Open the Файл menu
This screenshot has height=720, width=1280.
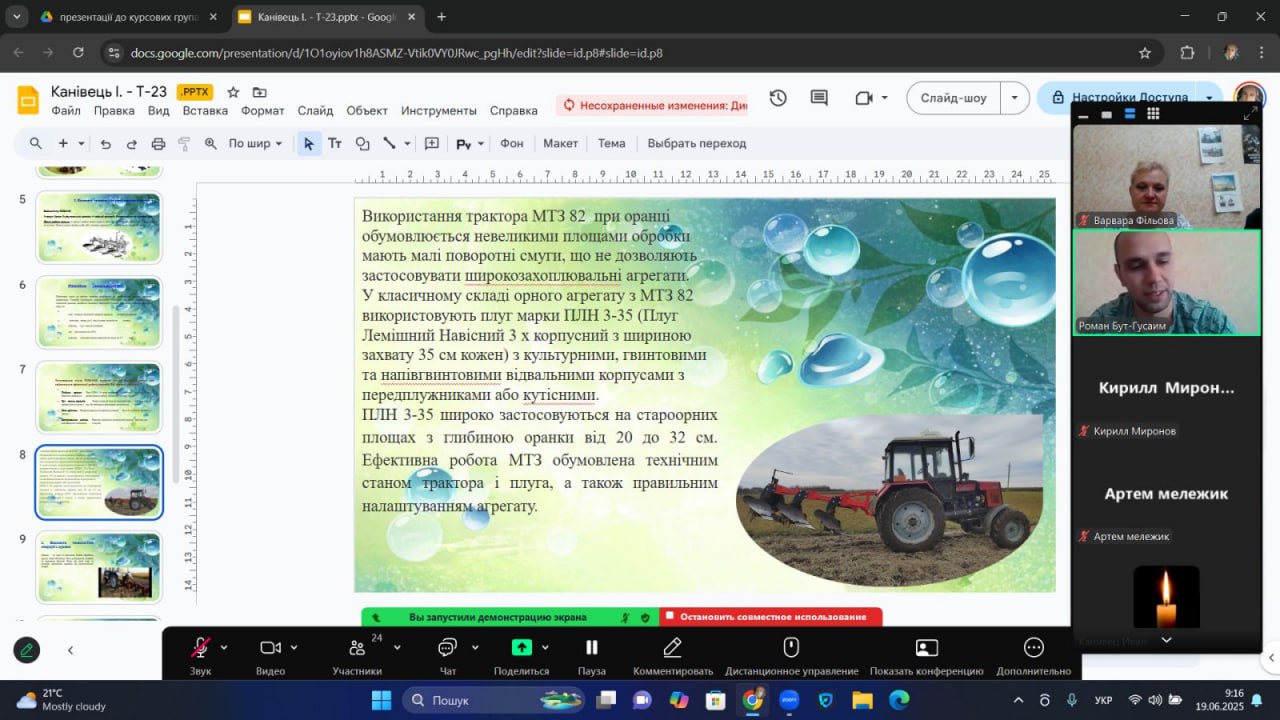(66, 110)
